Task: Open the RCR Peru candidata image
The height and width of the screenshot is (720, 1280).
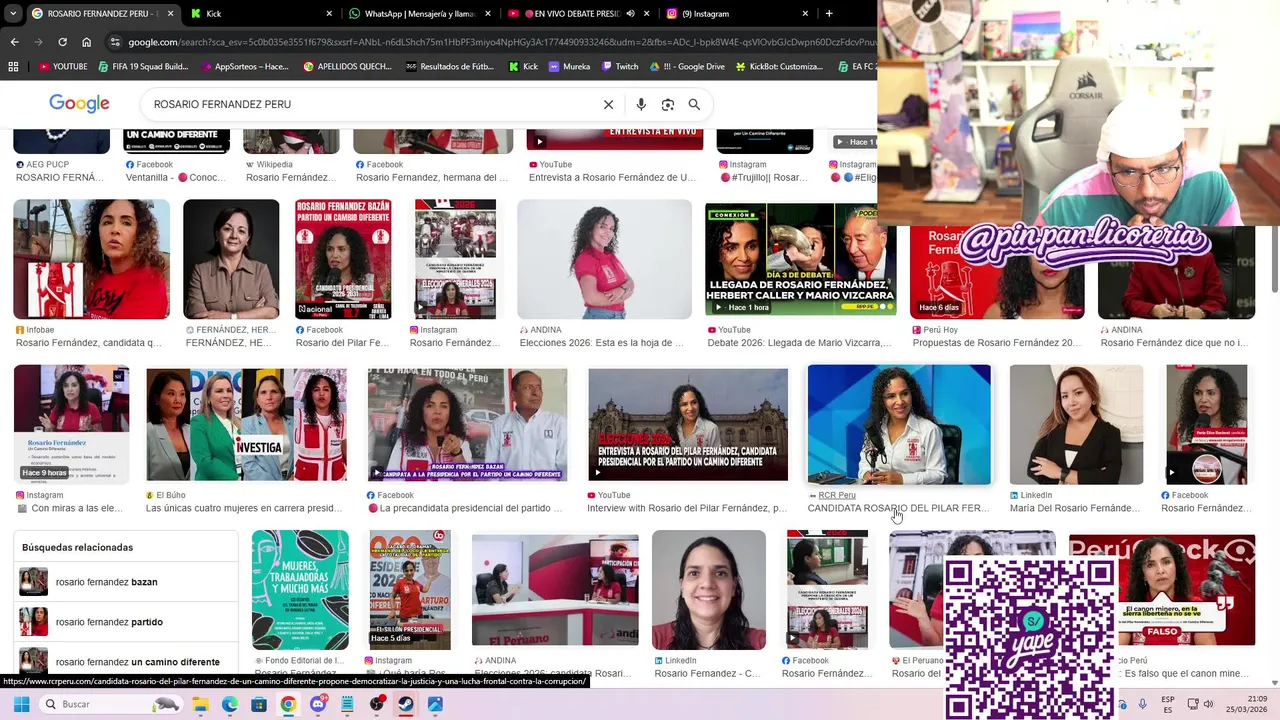Action: pyautogui.click(x=899, y=424)
